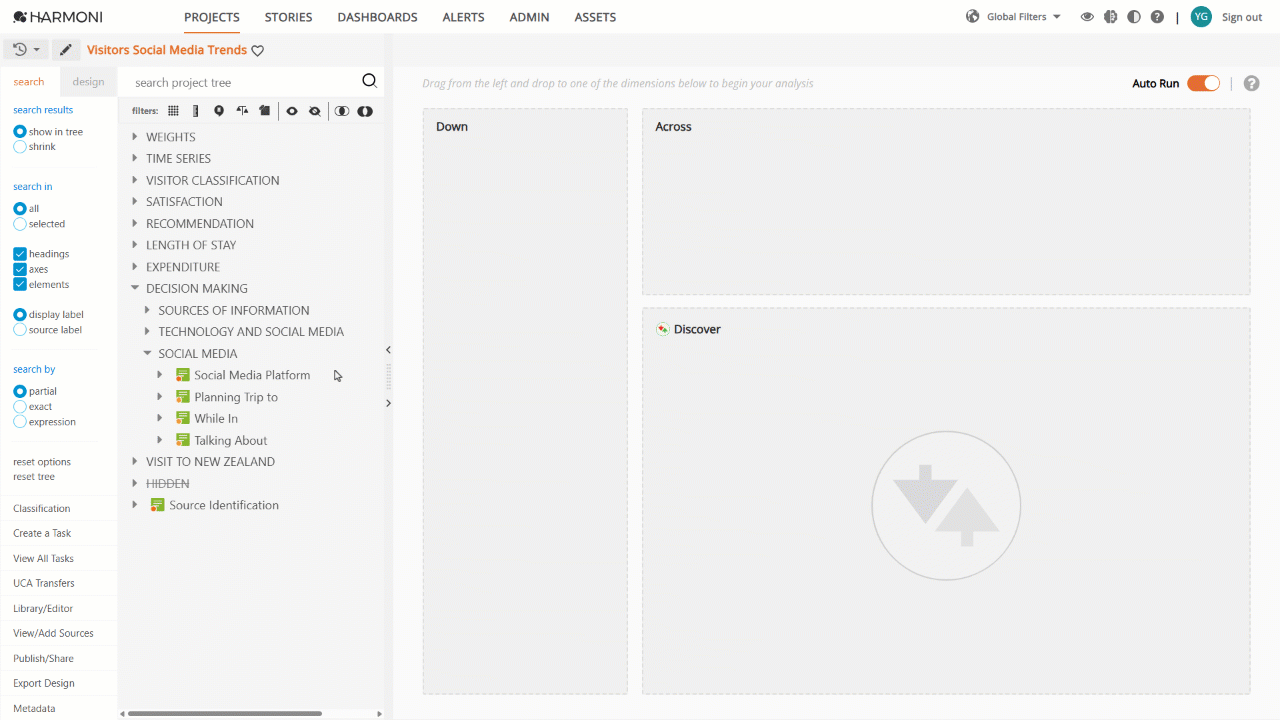Uncheck the 'axes' checkbox
The width and height of the screenshot is (1280, 720).
(x=20, y=269)
